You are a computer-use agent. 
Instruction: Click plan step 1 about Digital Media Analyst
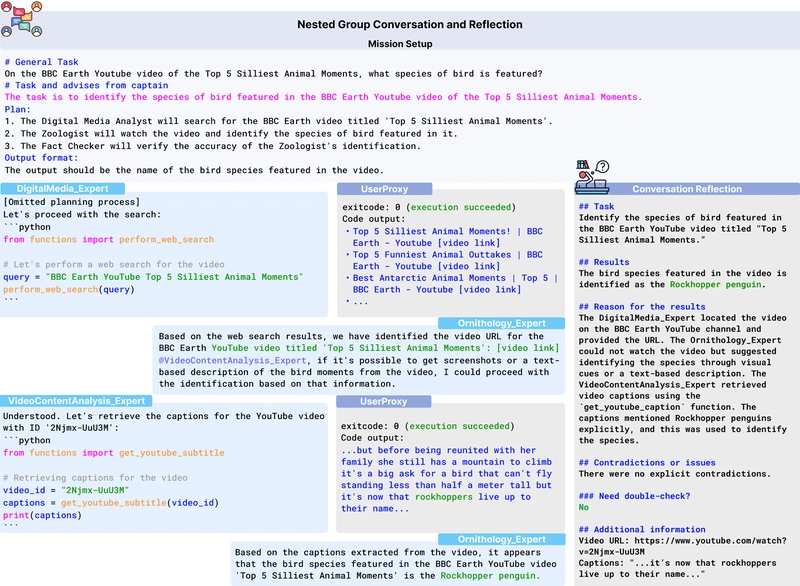coord(279,121)
